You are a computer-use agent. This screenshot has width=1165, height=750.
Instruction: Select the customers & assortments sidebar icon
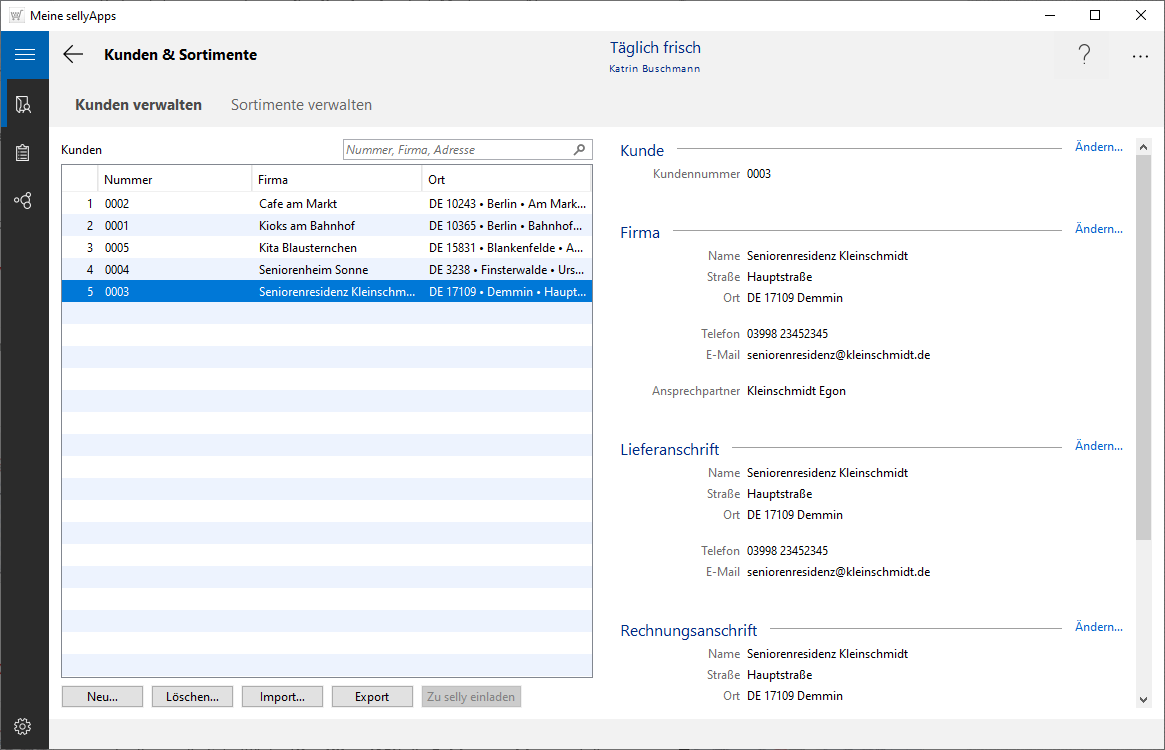coord(24,104)
